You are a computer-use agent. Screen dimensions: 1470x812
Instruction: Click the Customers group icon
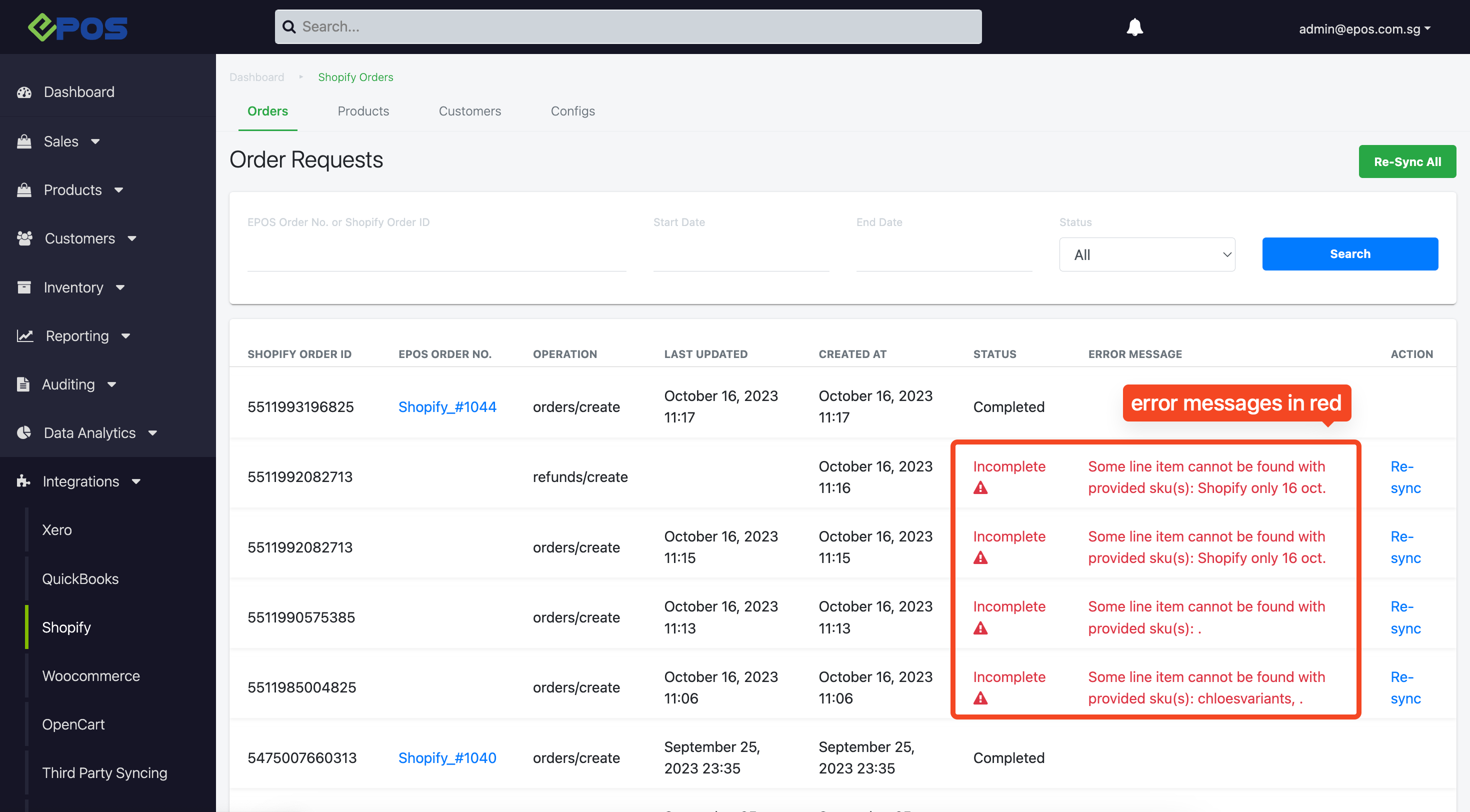click(x=24, y=238)
